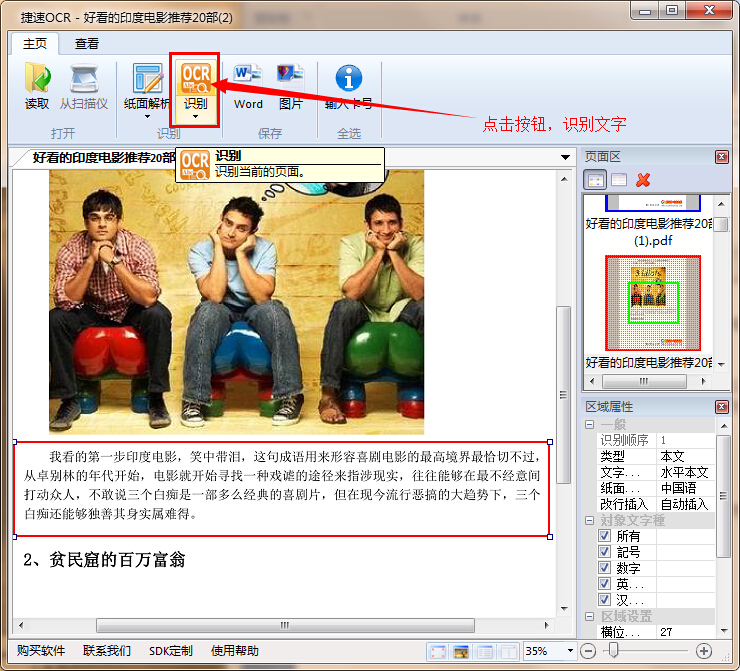
Task: Close the 区域属性 panel
Action: point(722,407)
